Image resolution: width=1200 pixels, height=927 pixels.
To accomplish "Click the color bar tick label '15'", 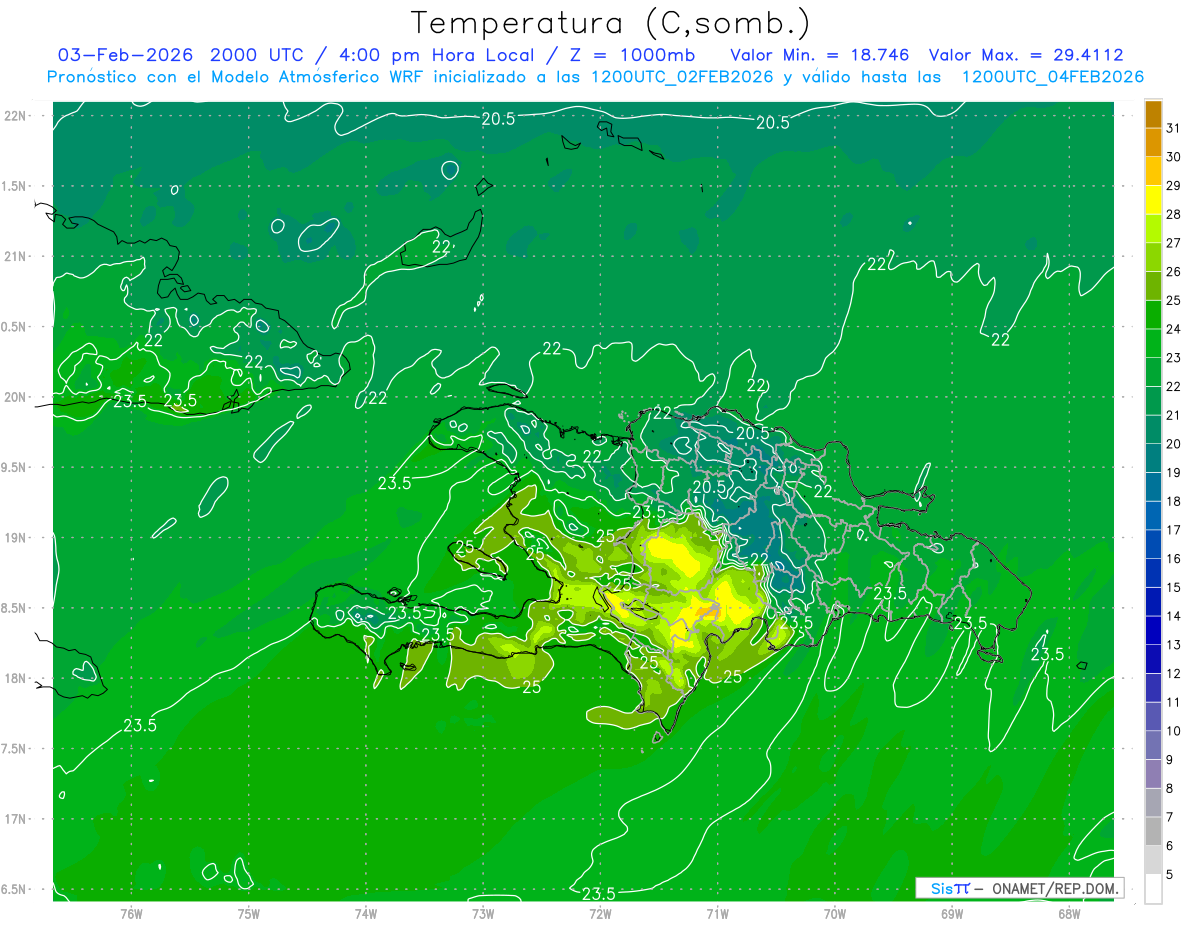I will point(1174,587).
